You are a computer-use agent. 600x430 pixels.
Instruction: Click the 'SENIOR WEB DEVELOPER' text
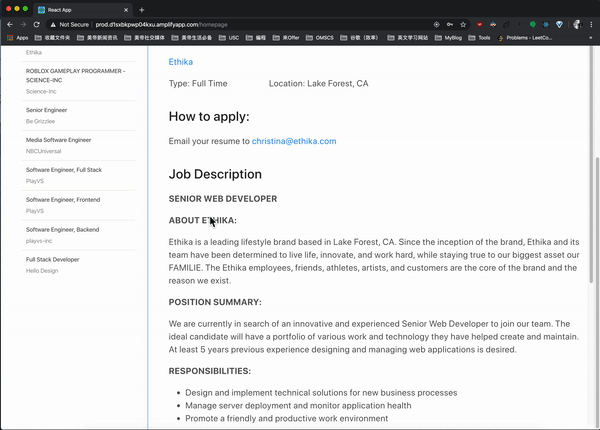223,199
